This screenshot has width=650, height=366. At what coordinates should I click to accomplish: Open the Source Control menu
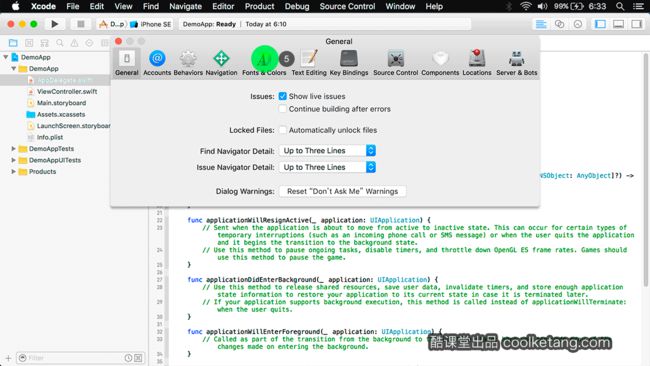347,6
